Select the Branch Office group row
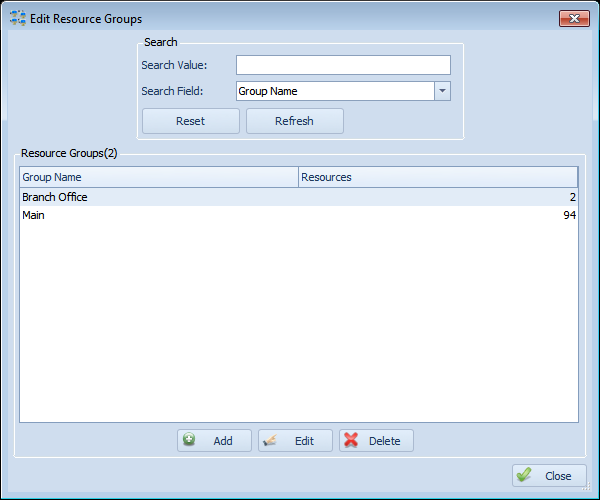The height and width of the screenshot is (500, 600). pyautogui.click(x=298, y=197)
